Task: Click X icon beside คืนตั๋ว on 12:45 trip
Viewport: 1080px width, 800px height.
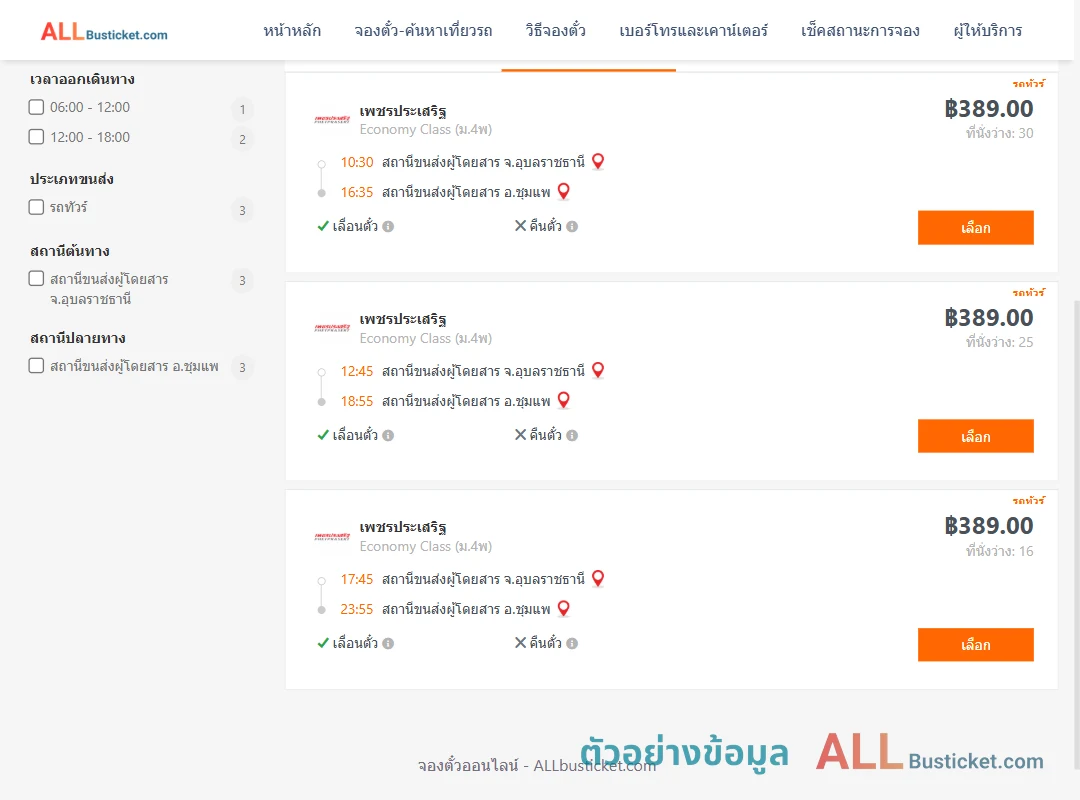Action: tap(521, 434)
